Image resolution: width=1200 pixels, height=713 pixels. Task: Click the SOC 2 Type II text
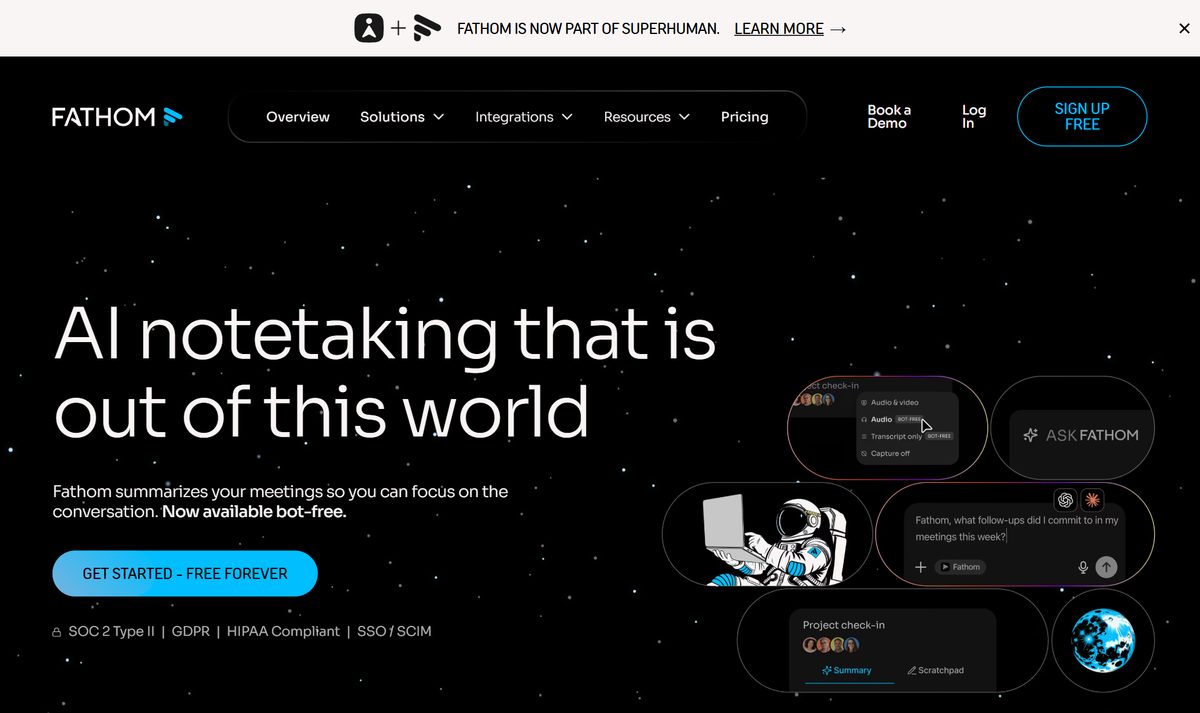click(110, 631)
